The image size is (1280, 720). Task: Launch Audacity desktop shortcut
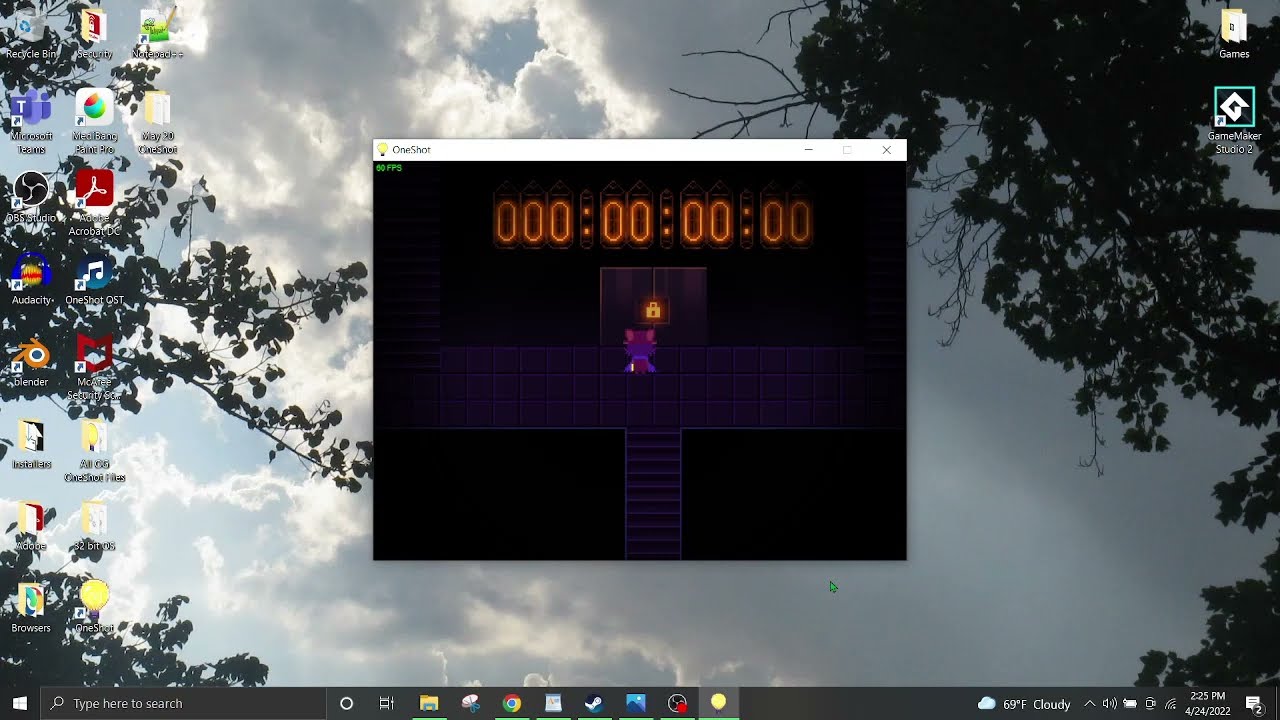pos(31,279)
